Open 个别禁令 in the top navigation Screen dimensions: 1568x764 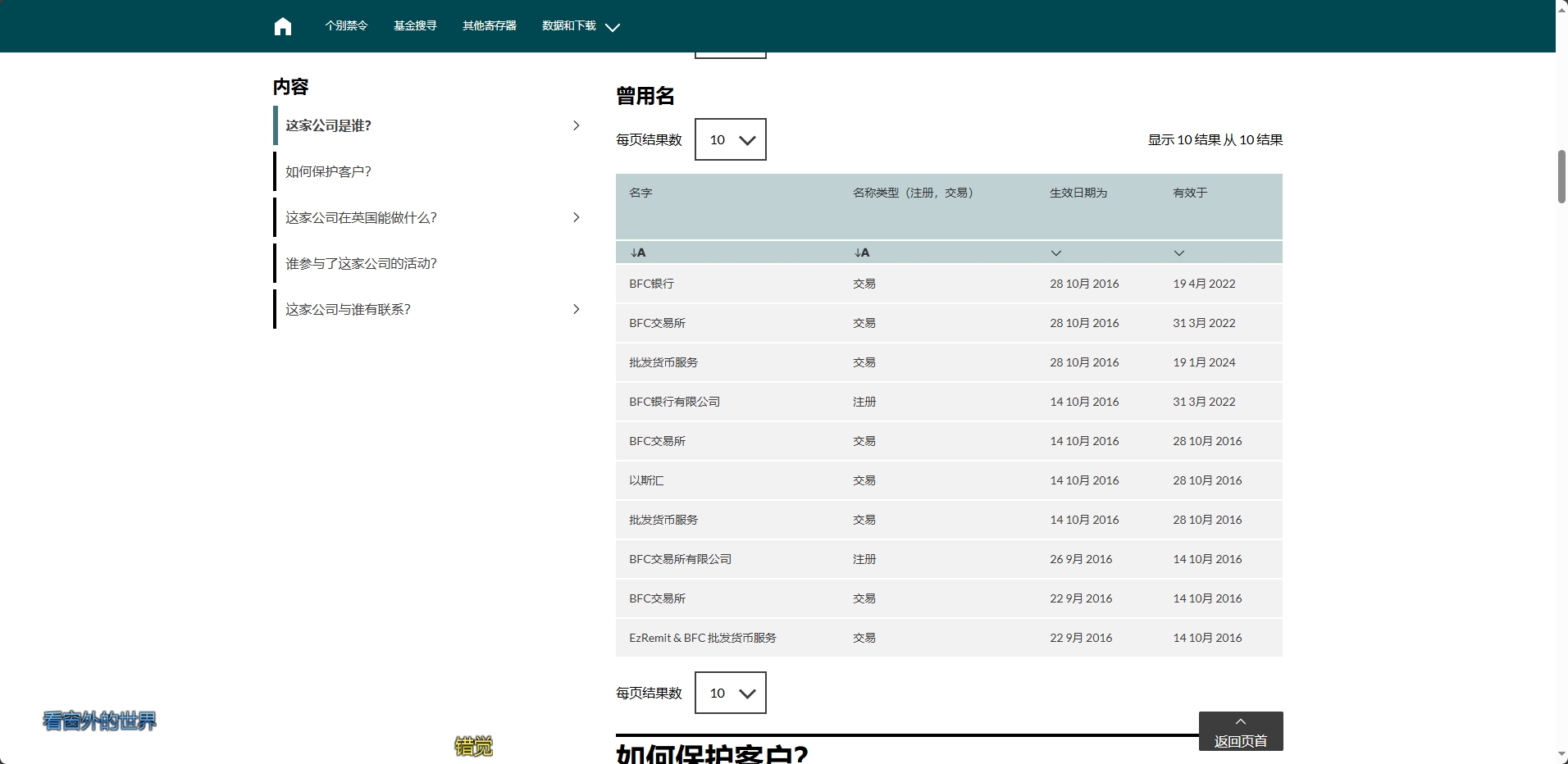pyautogui.click(x=346, y=26)
